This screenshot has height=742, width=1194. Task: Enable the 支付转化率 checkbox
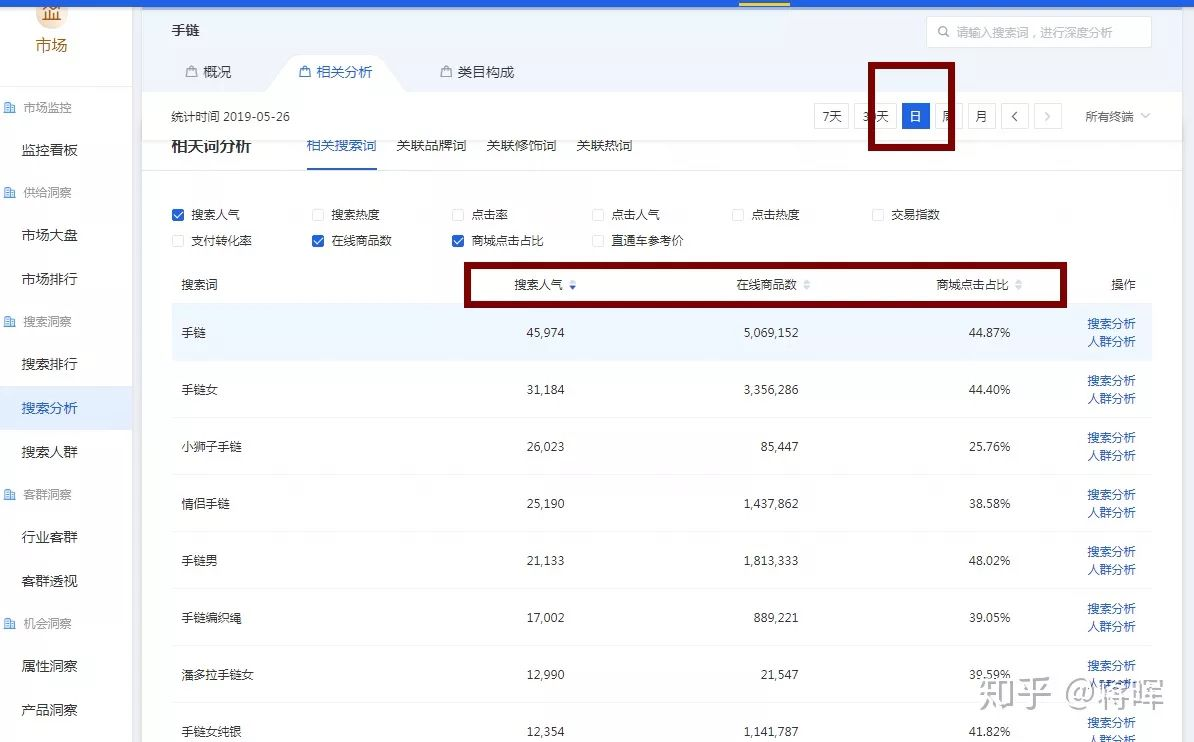click(x=178, y=241)
